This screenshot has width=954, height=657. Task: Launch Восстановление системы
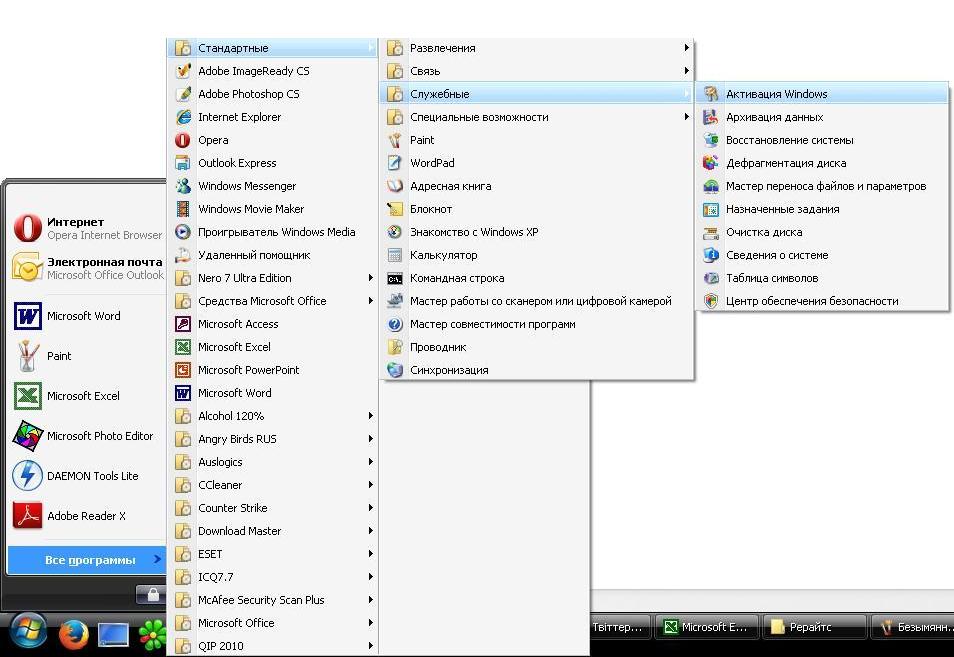[823, 140]
